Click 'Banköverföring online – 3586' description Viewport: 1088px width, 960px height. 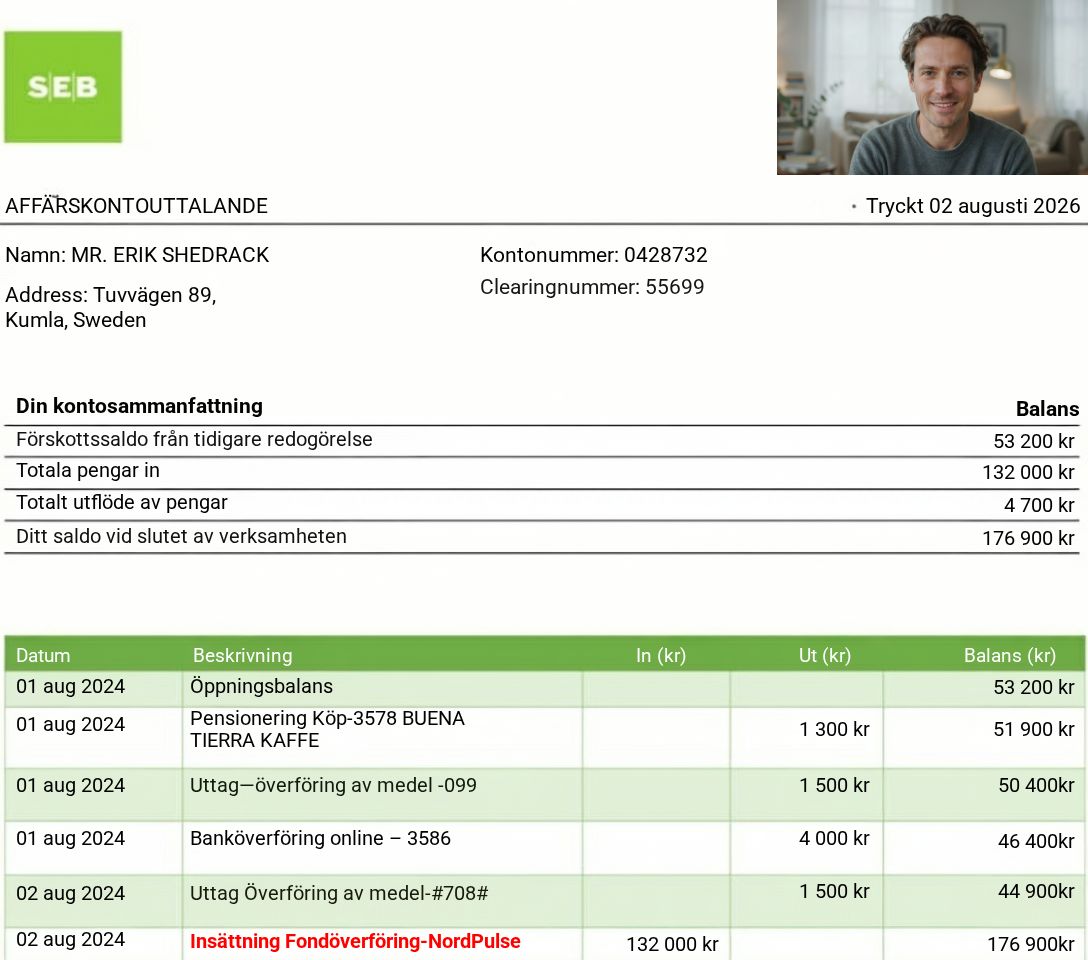pos(321,839)
